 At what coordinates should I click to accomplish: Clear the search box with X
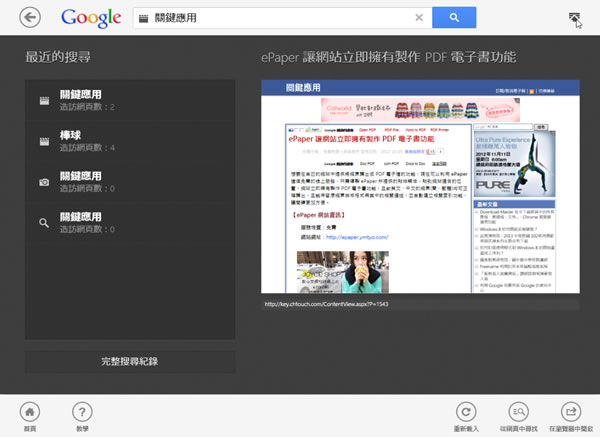point(419,17)
